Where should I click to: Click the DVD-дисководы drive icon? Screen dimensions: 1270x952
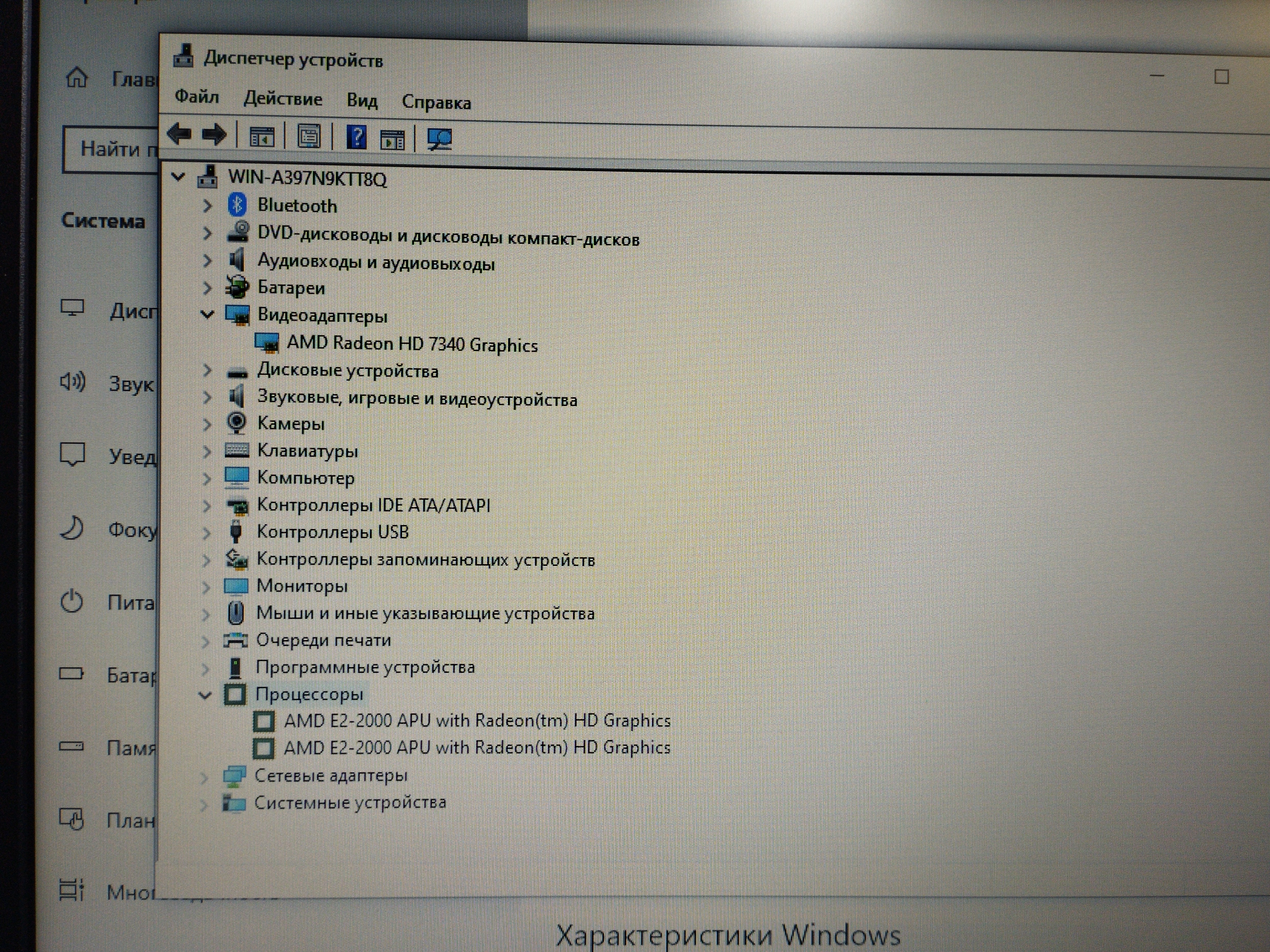237,232
